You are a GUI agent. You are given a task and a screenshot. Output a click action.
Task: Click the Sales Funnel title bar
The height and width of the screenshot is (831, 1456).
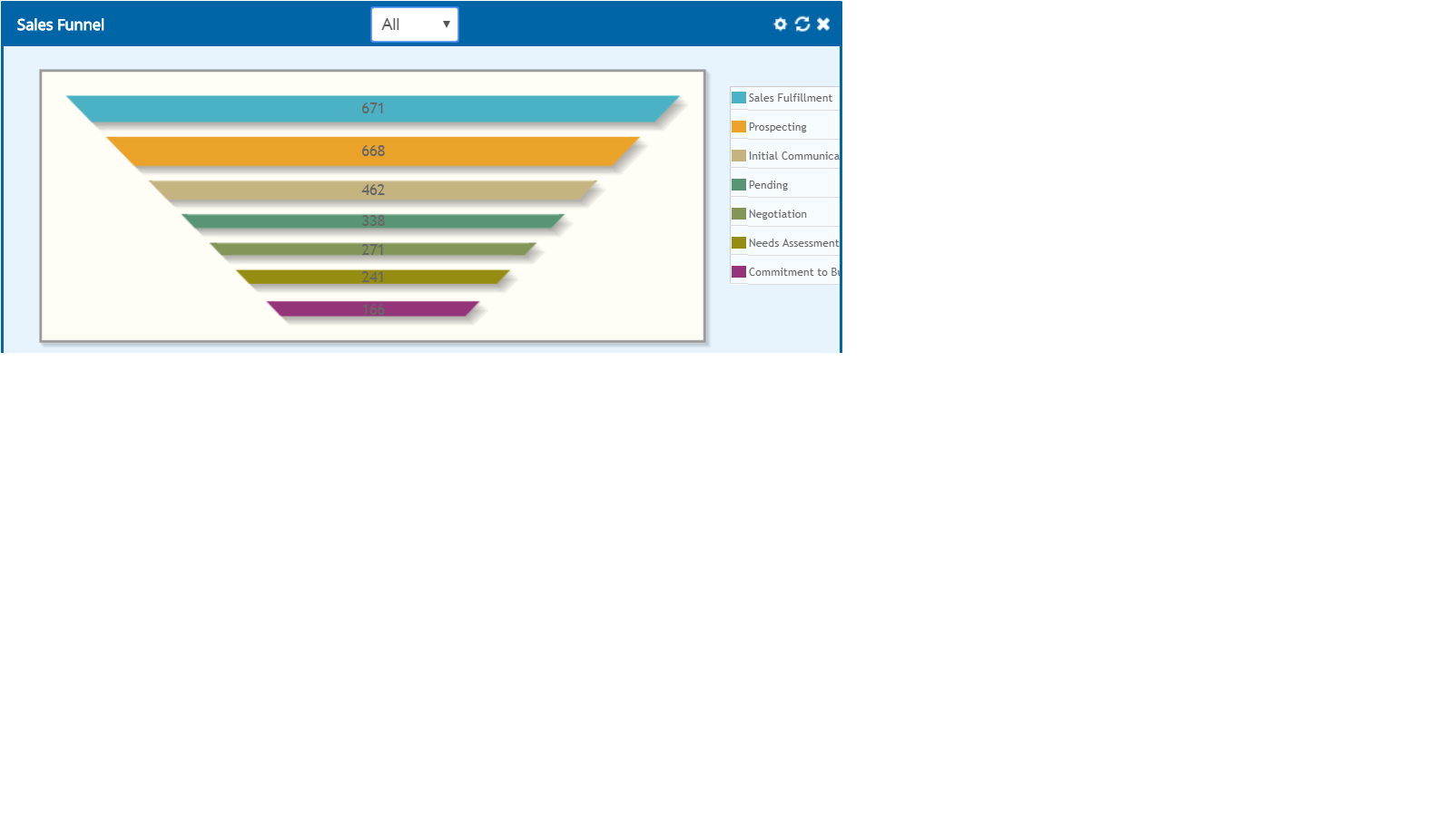pyautogui.click(x=60, y=24)
